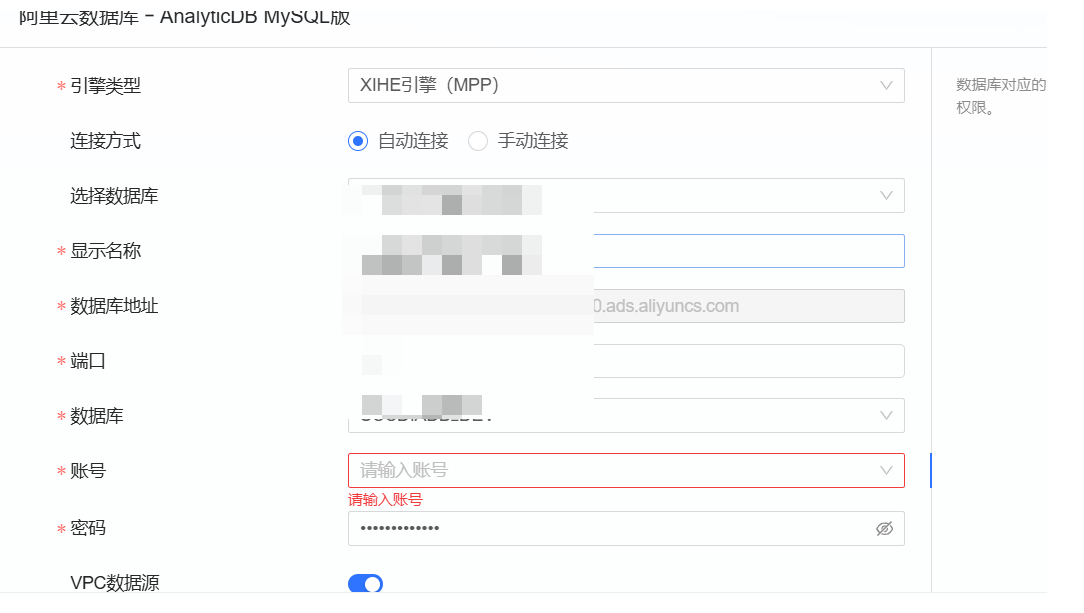Click the 连接方式 field label

tap(105, 141)
